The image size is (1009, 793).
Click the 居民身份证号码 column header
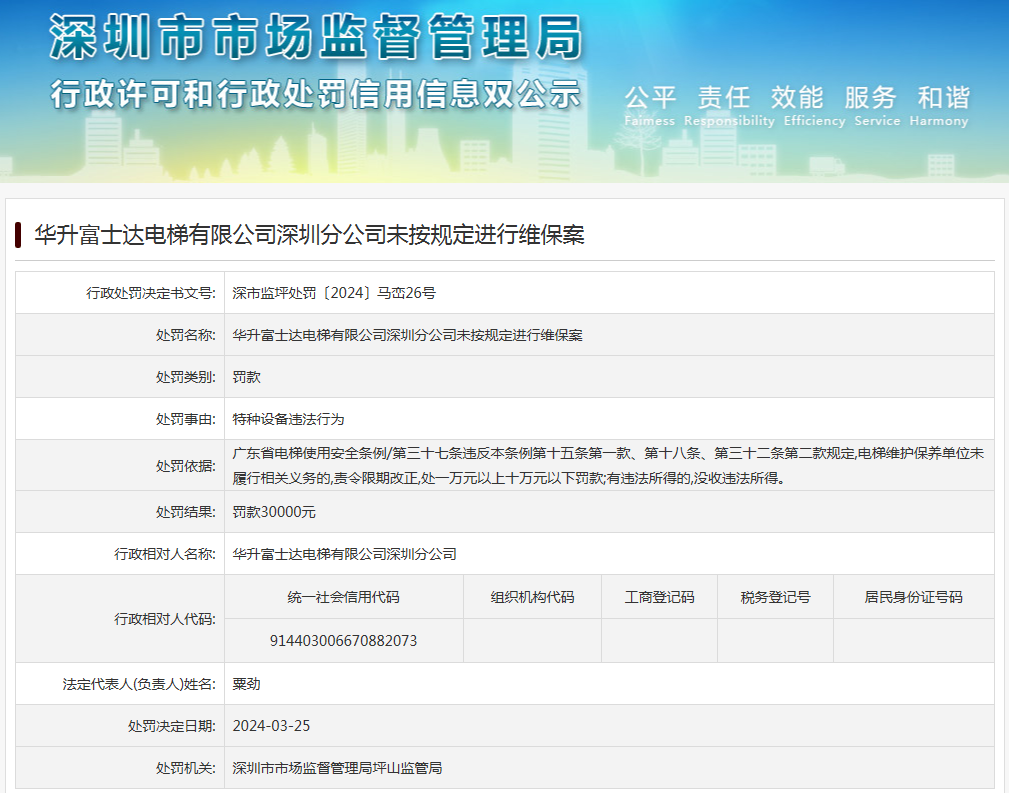(x=914, y=597)
